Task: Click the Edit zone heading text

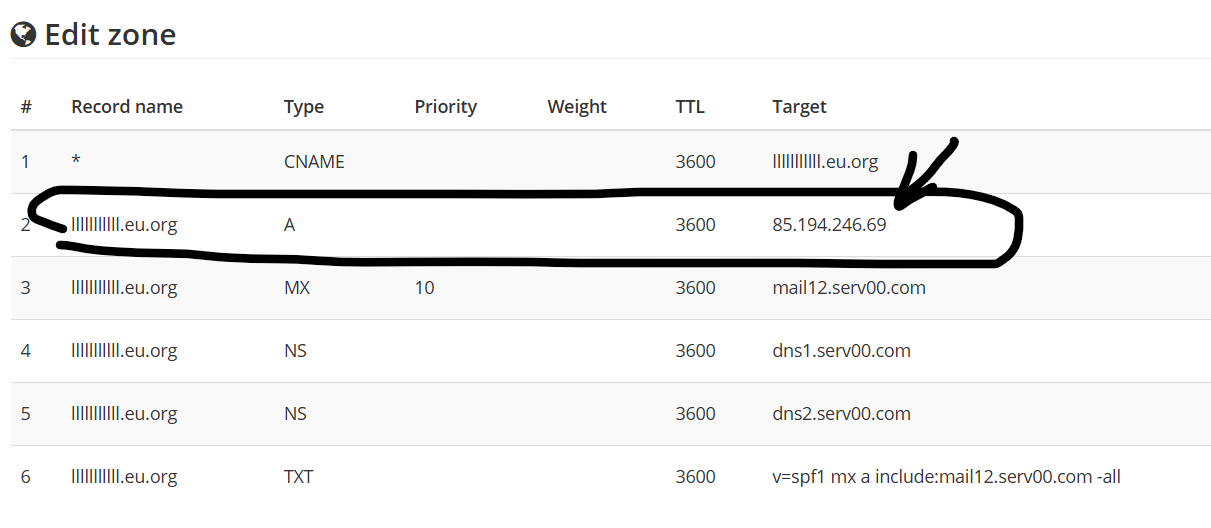Action: [110, 35]
